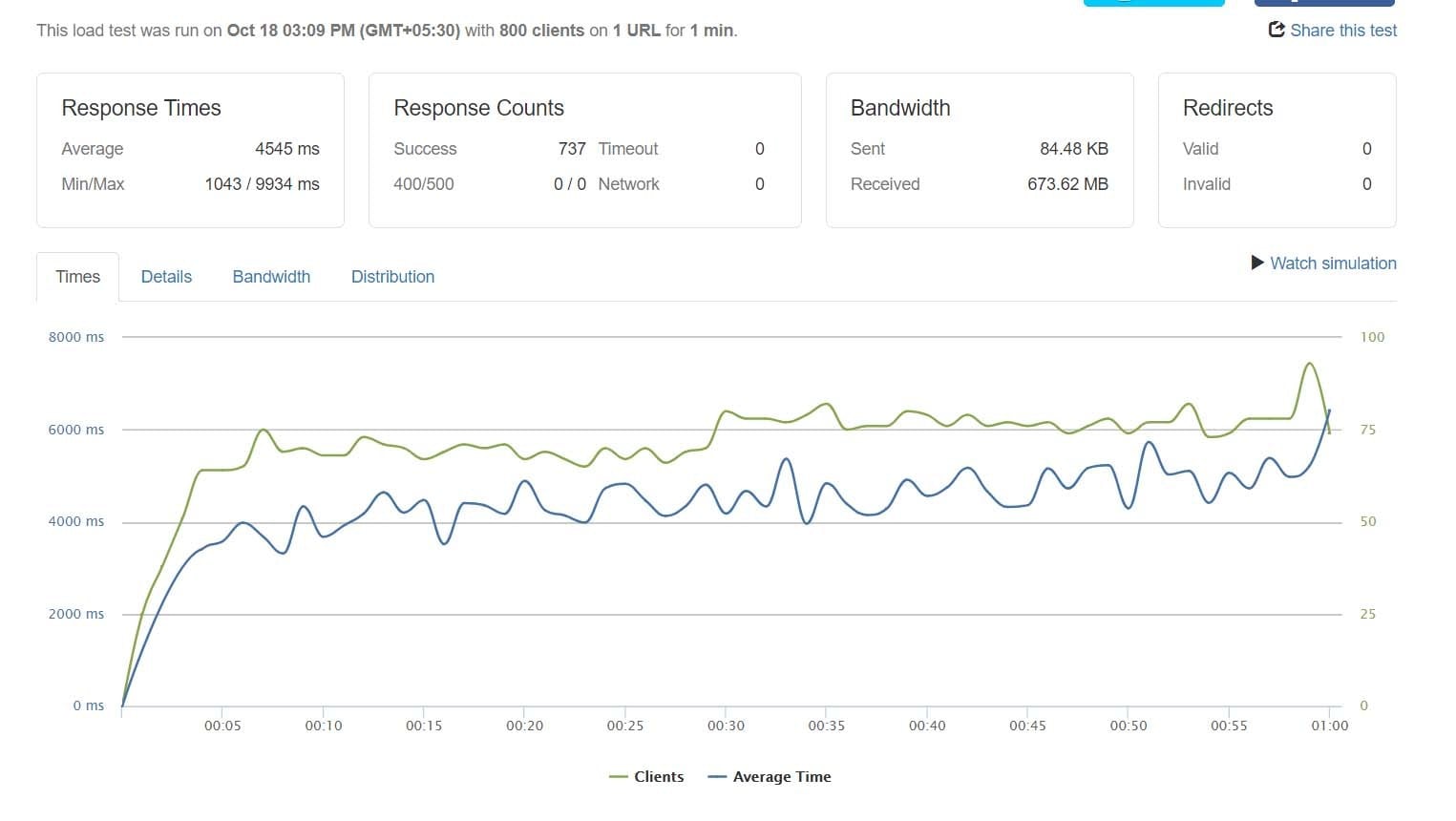Click the green Clients legend line swatch
This screenshot has height=821, width=1456.
[x=619, y=777]
